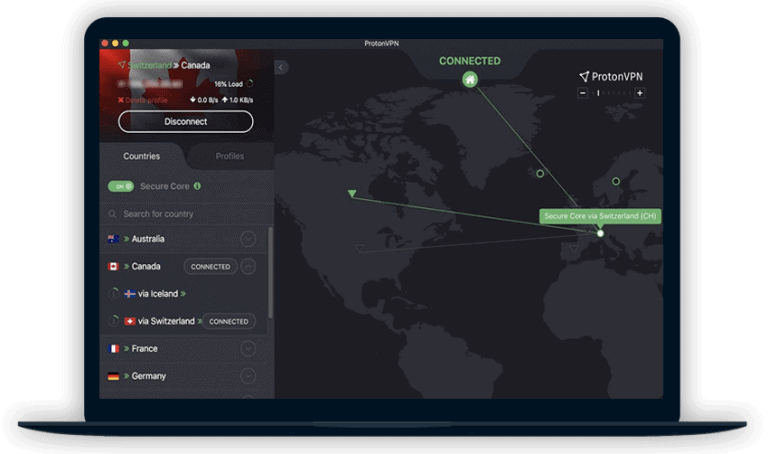This screenshot has width=768, height=454.
Task: Click the Switzerland flag icon
Action: 130,321
